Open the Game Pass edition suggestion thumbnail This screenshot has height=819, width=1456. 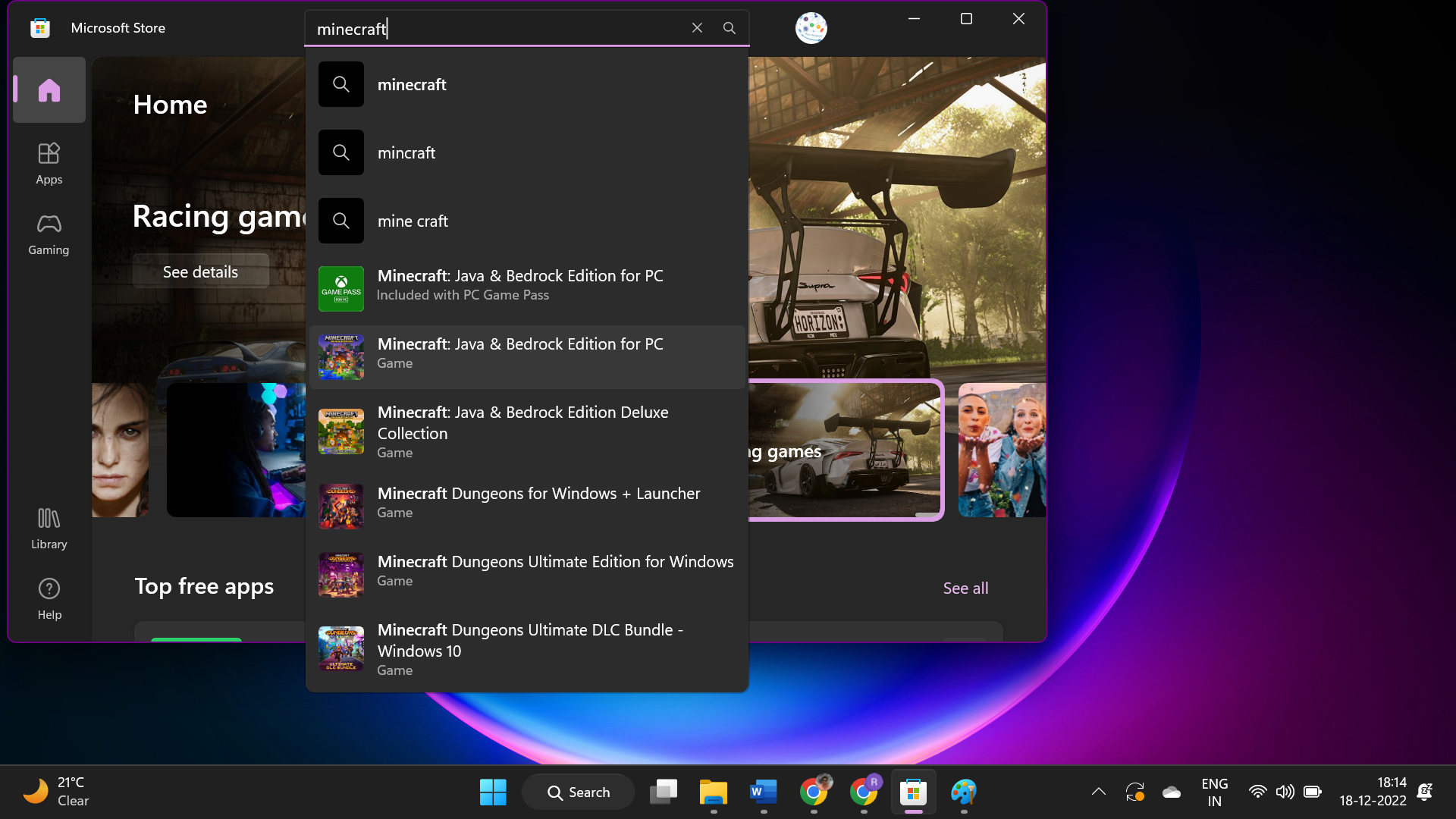[x=341, y=288]
